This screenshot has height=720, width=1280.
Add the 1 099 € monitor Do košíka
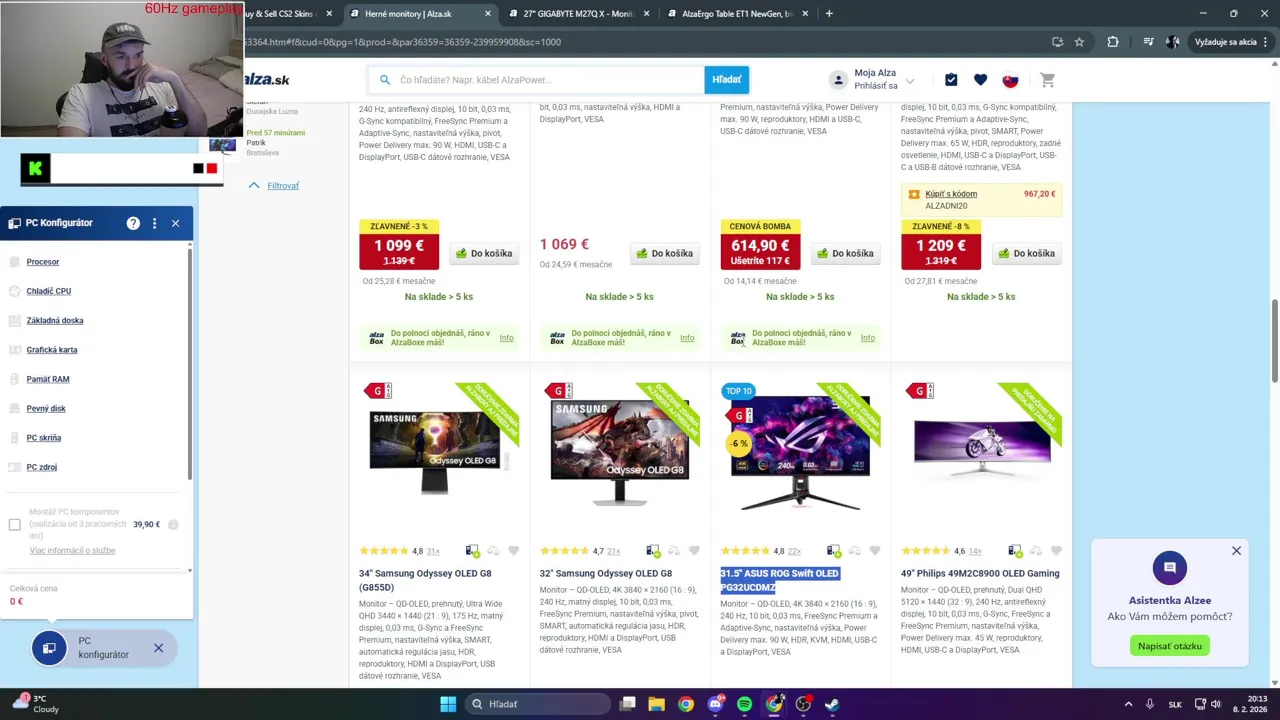pyautogui.click(x=484, y=253)
